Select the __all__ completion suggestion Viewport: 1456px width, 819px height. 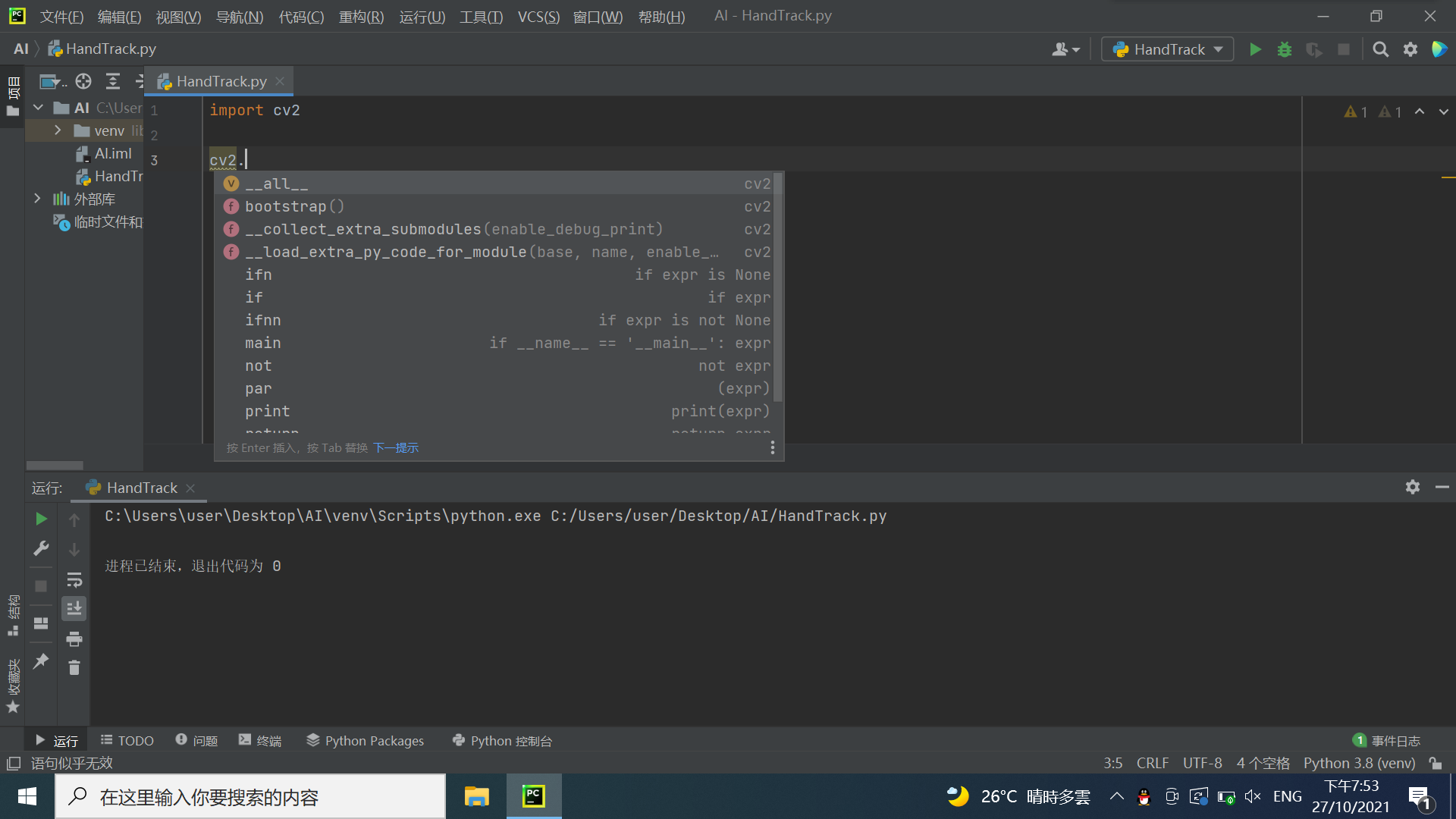(277, 183)
